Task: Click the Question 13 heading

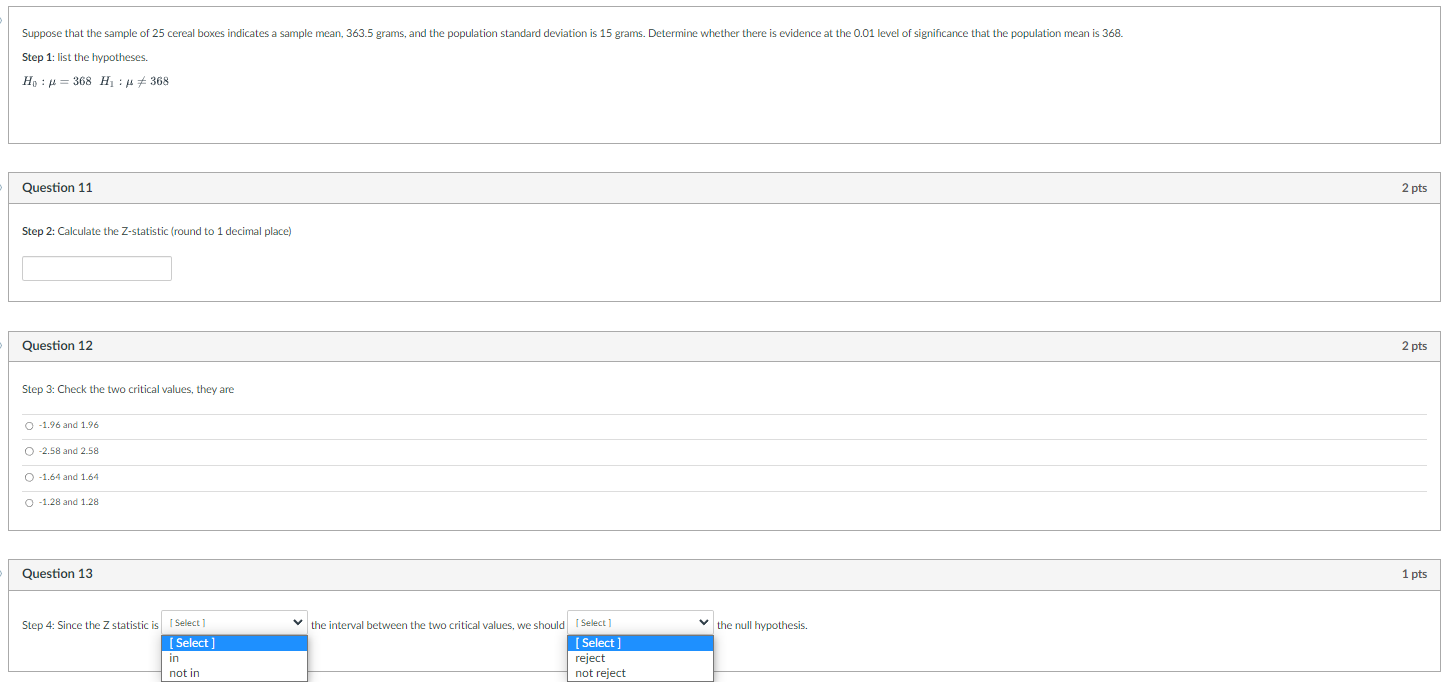Action: pyautogui.click(x=57, y=574)
